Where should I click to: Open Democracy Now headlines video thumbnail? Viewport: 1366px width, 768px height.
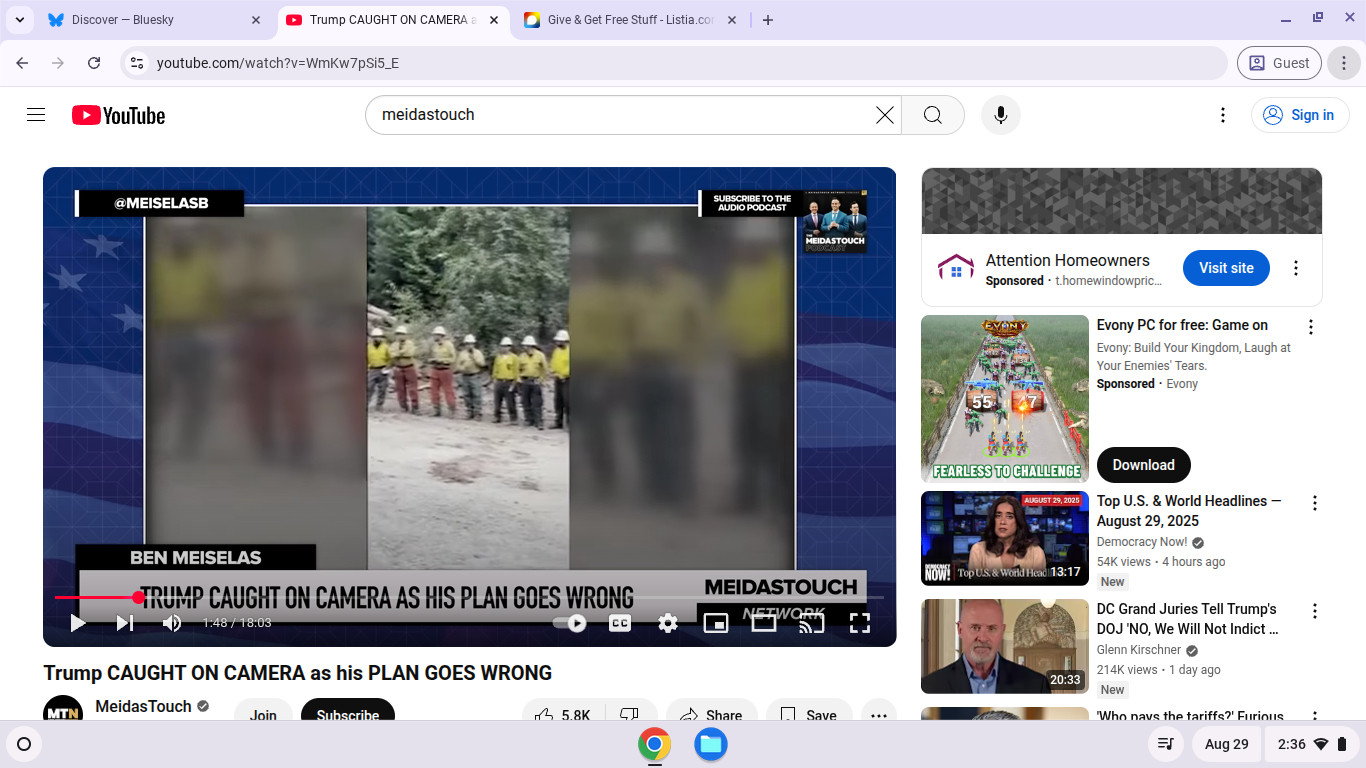coord(1005,538)
